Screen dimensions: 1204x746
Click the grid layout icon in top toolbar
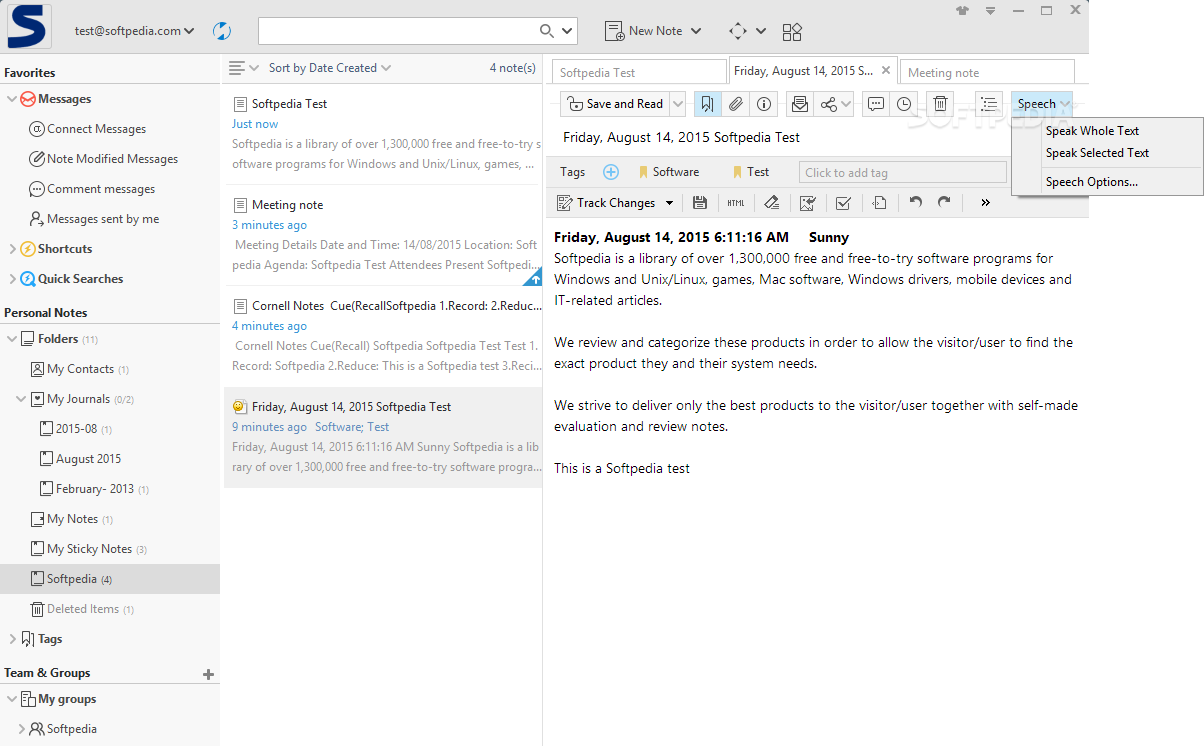792,32
